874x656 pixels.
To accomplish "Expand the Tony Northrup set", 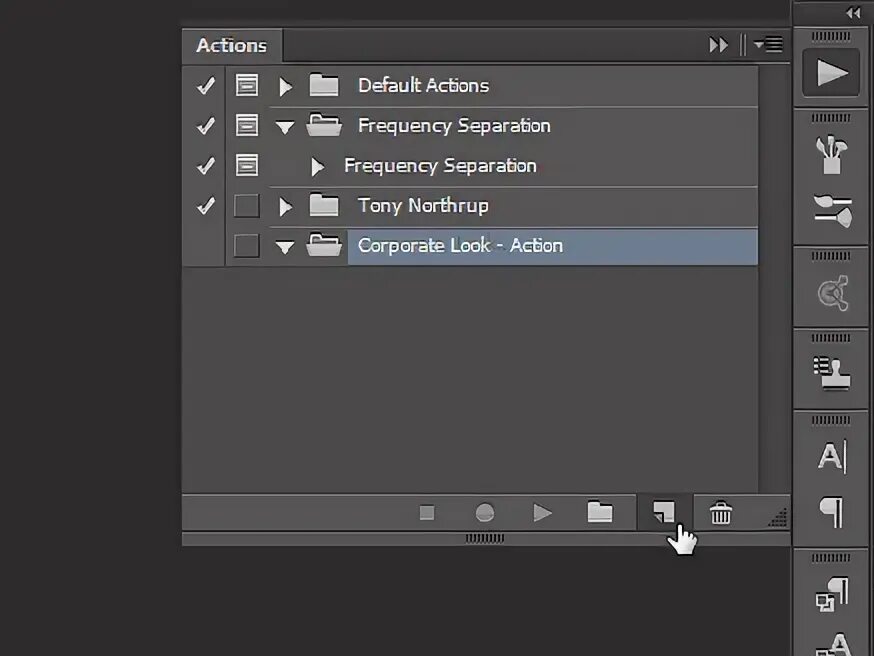I will tap(285, 207).
